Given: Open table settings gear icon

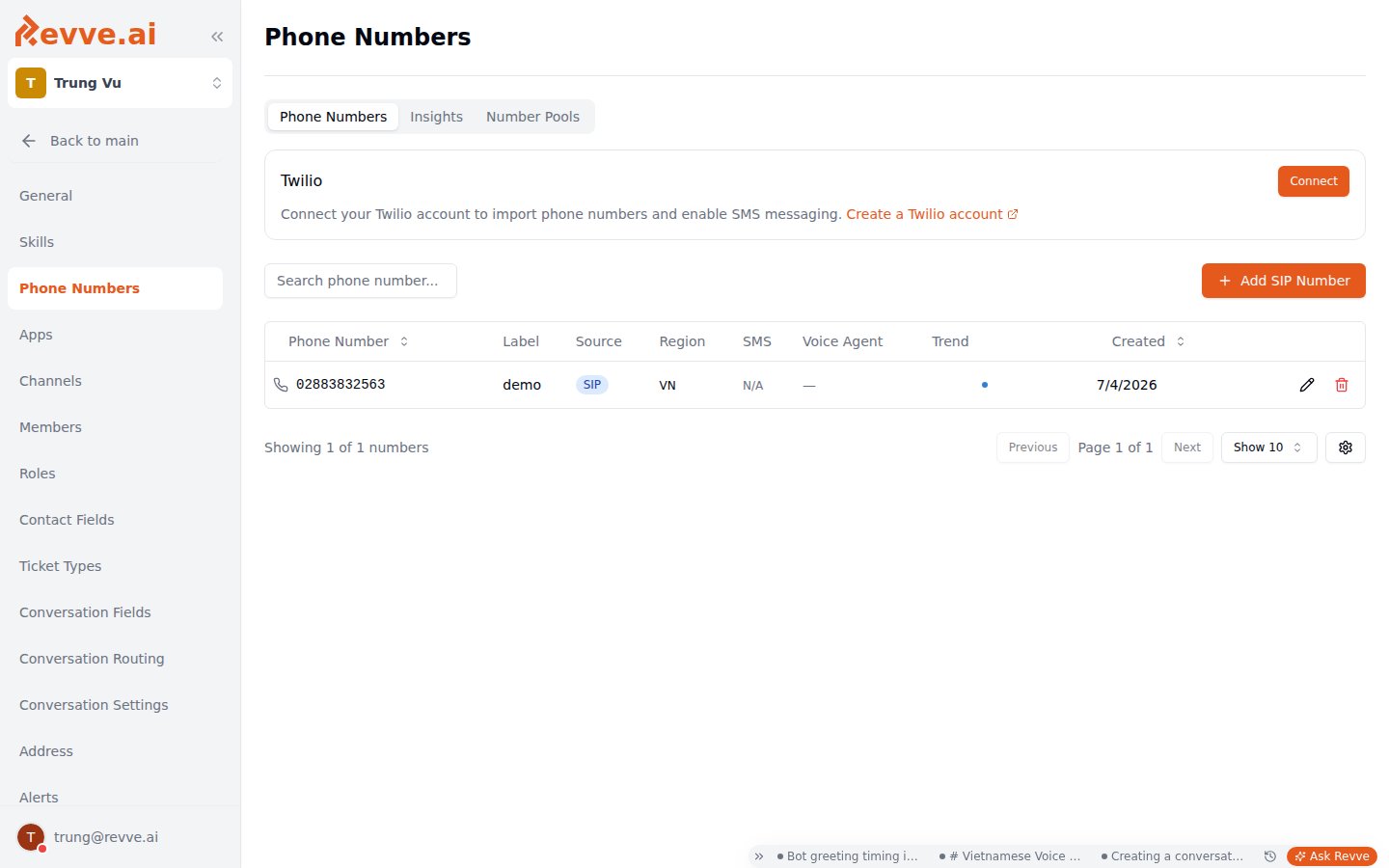Looking at the screenshot, I should pos(1346,448).
